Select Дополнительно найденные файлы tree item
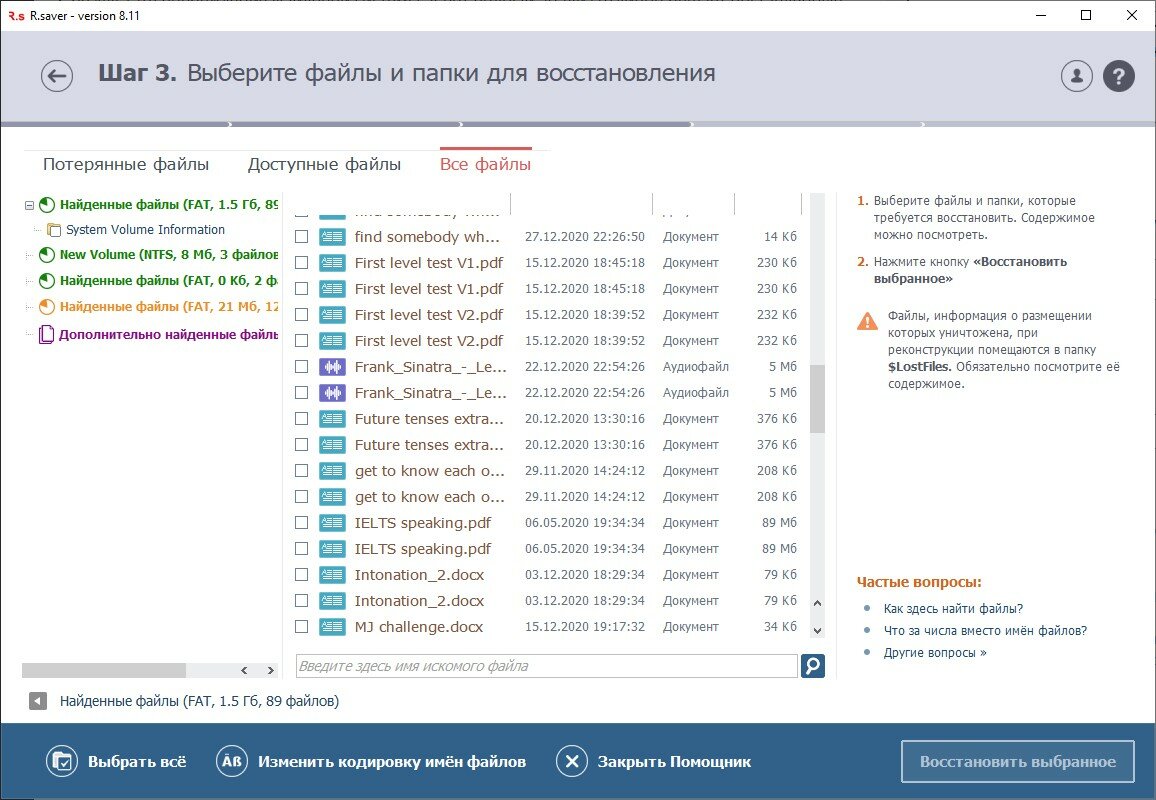This screenshot has height=800, width=1156. tap(169, 335)
